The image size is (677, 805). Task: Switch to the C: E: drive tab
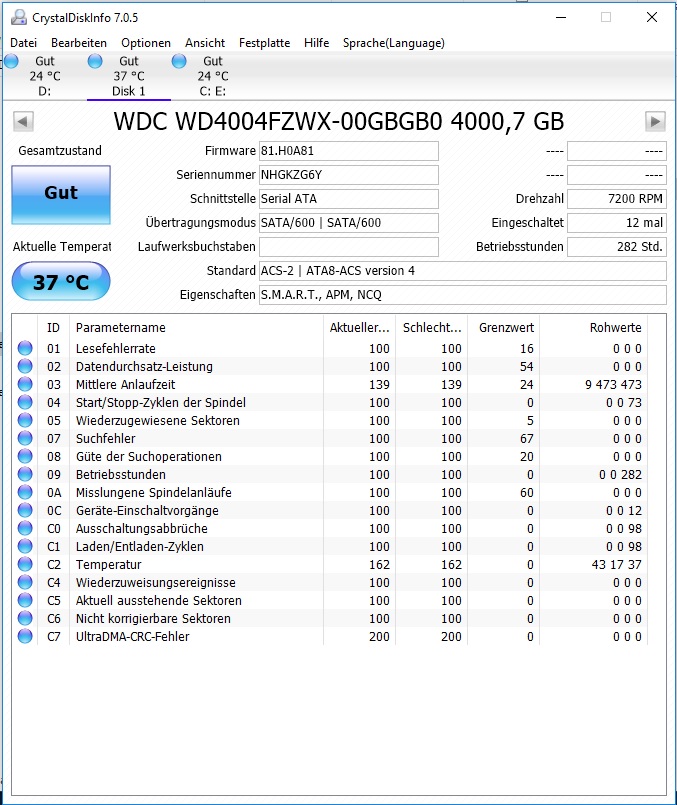(212, 76)
